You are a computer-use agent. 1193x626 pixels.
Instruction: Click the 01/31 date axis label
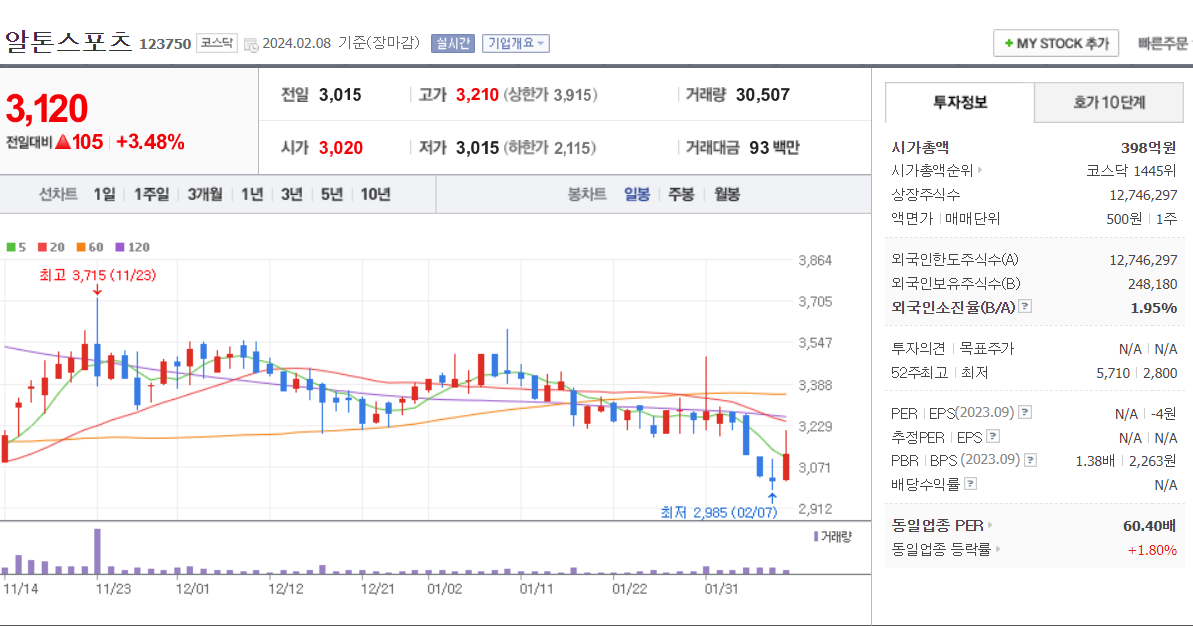(721, 589)
